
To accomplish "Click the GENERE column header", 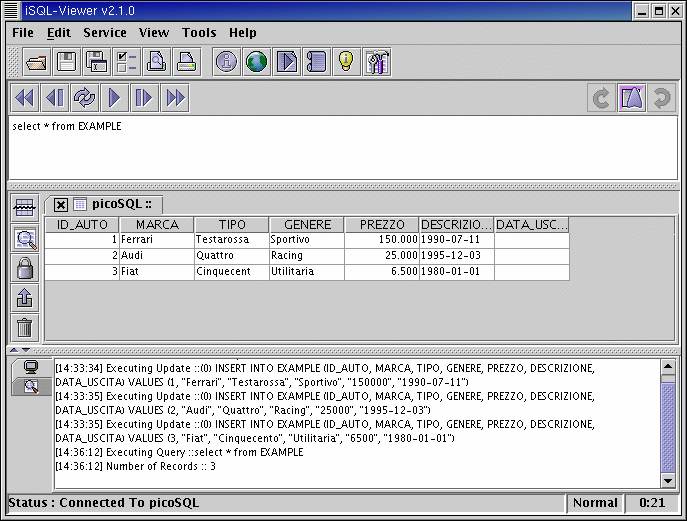I will tap(307, 225).
